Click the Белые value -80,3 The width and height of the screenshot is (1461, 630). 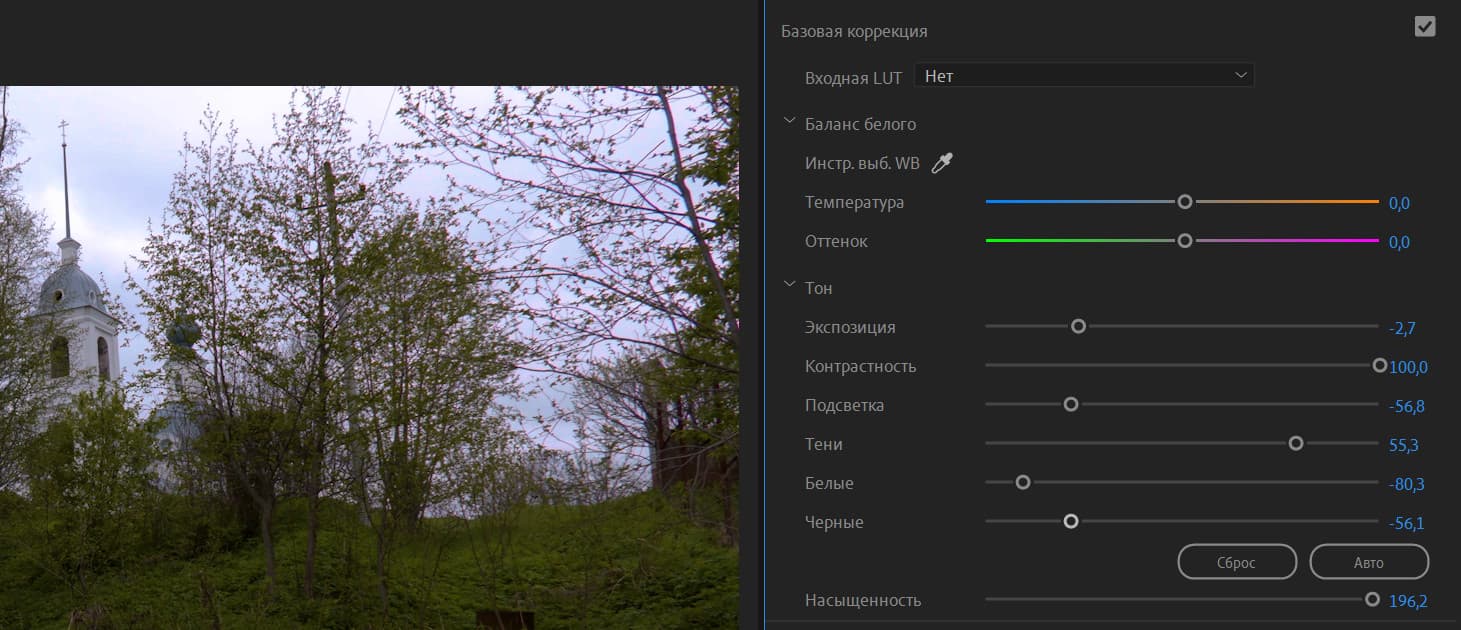pos(1407,484)
